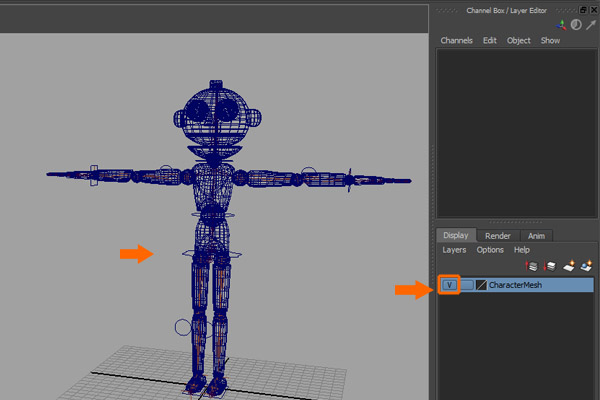The height and width of the screenshot is (400, 600).
Task: Select the Display layer tab
Action: coord(456,235)
